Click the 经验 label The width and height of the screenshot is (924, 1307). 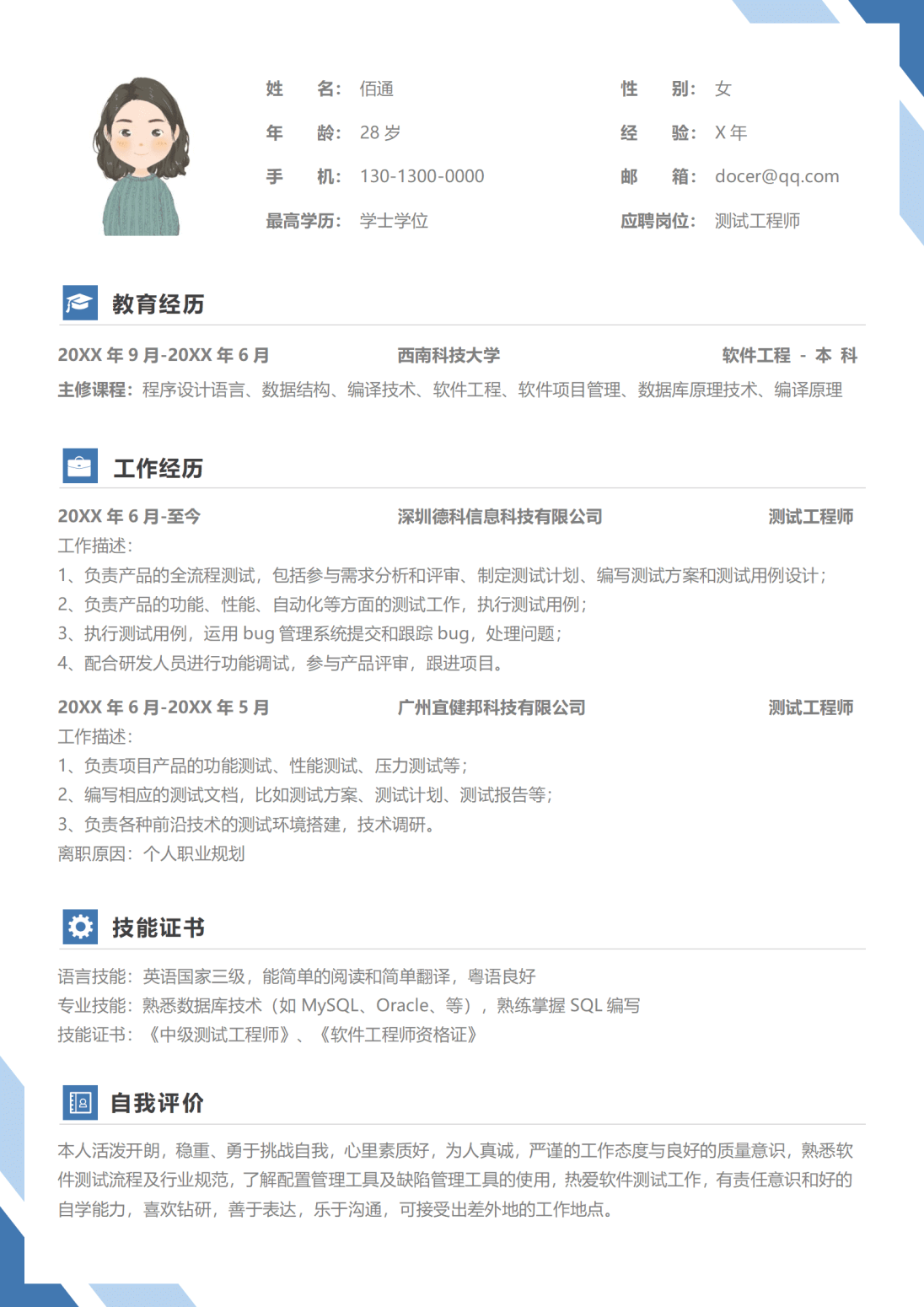(x=658, y=132)
